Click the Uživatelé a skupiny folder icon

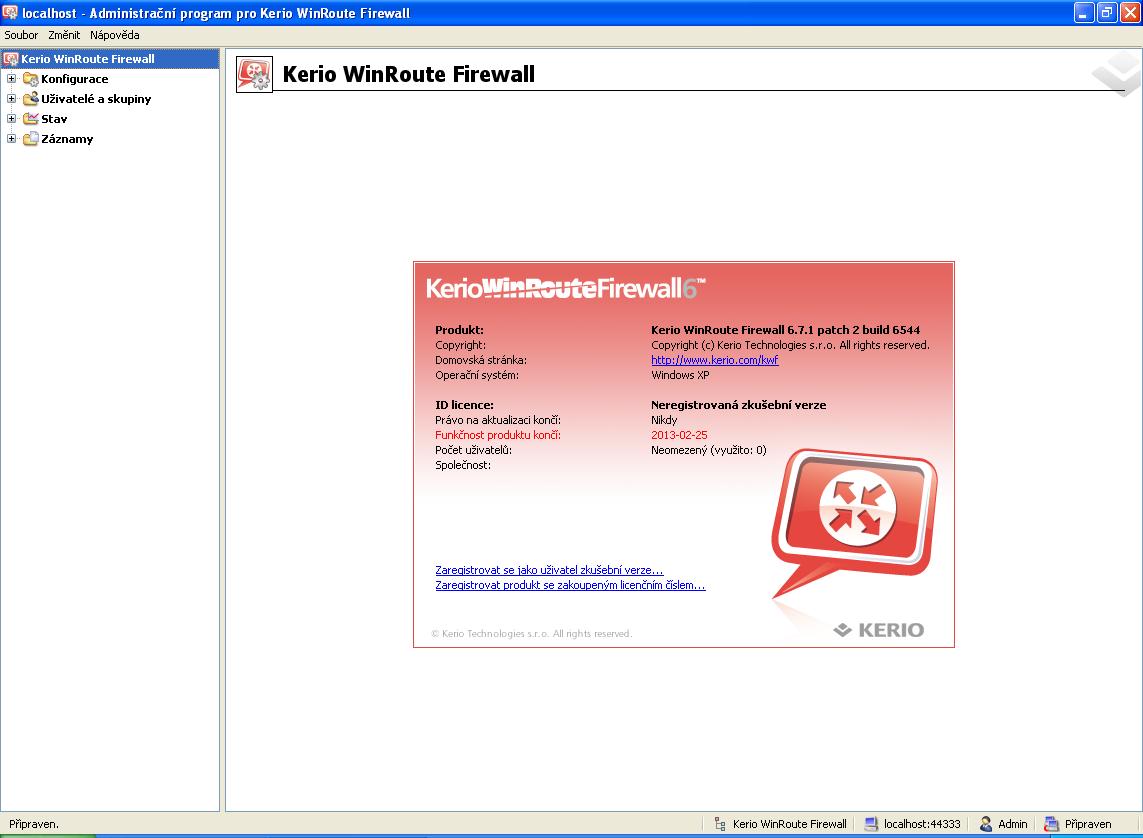(x=31, y=98)
